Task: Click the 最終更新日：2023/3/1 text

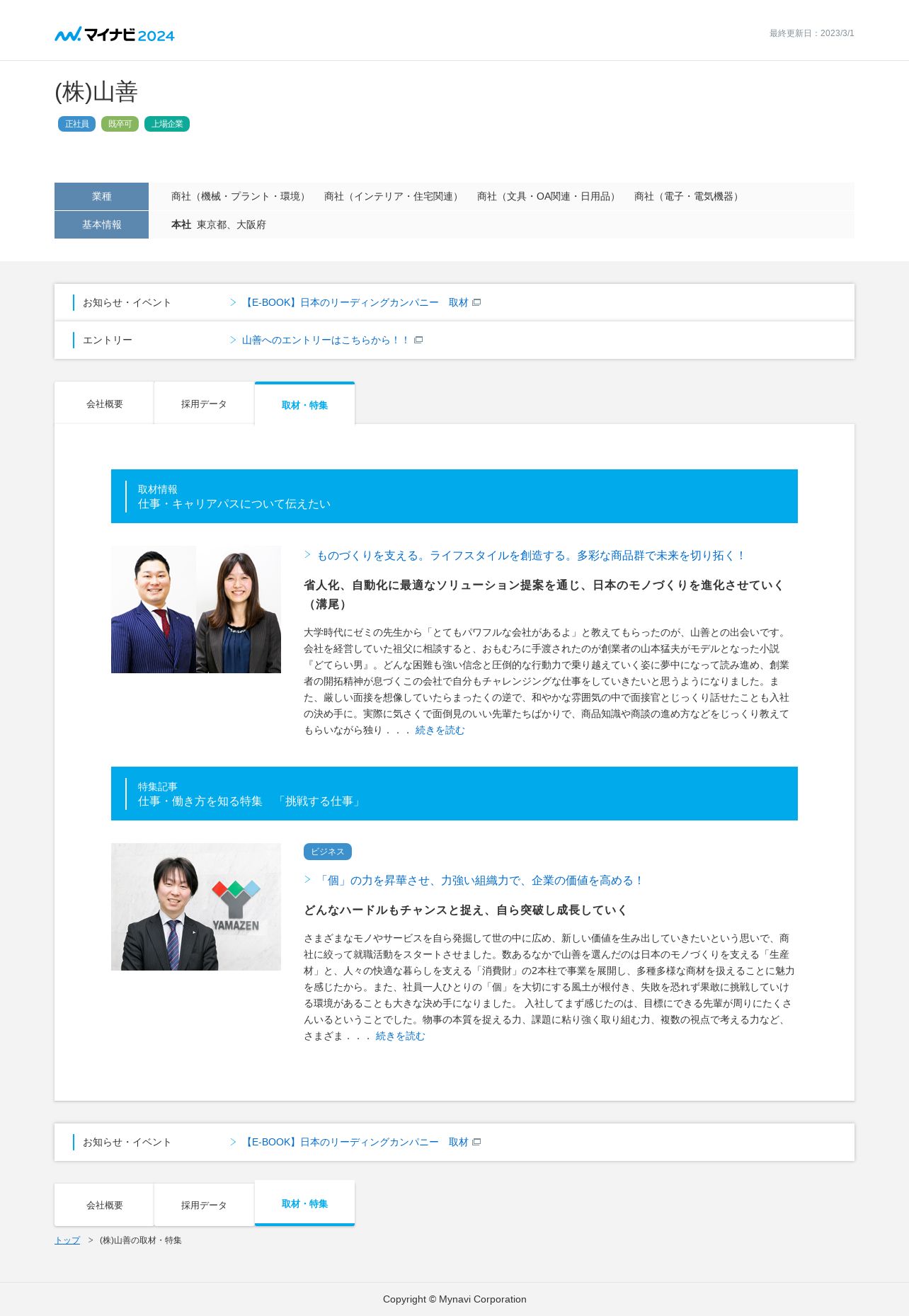Action: tap(811, 33)
